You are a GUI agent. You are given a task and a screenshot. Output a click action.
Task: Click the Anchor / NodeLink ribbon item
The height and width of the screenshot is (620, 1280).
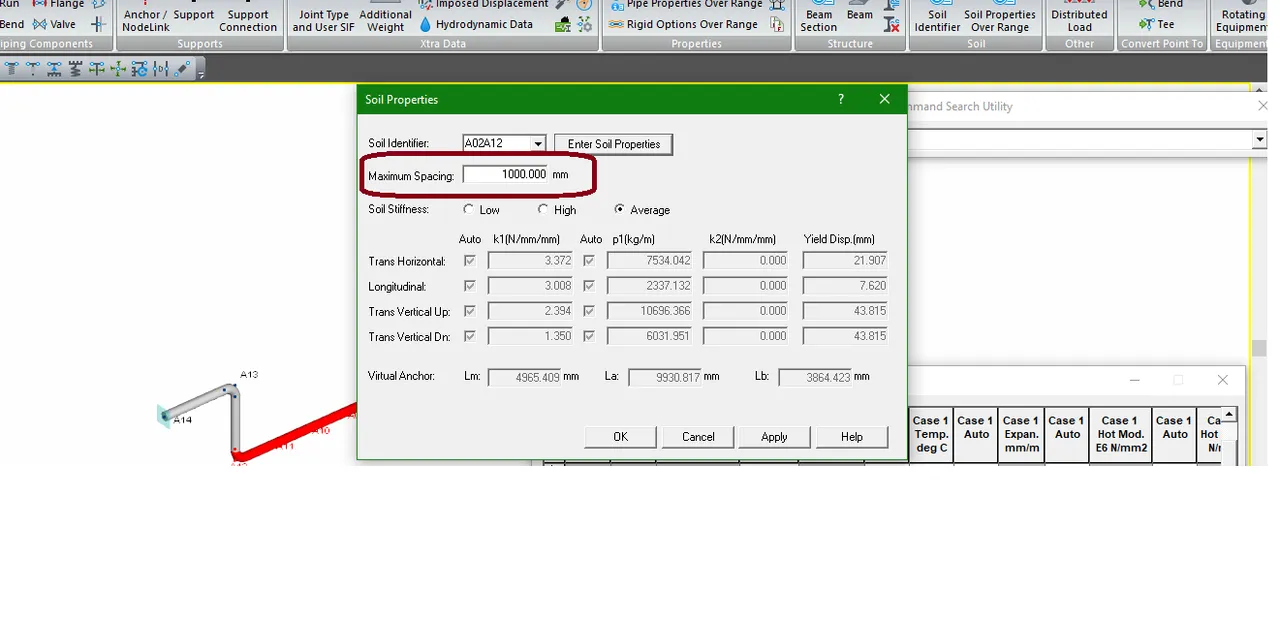pyautogui.click(x=145, y=20)
